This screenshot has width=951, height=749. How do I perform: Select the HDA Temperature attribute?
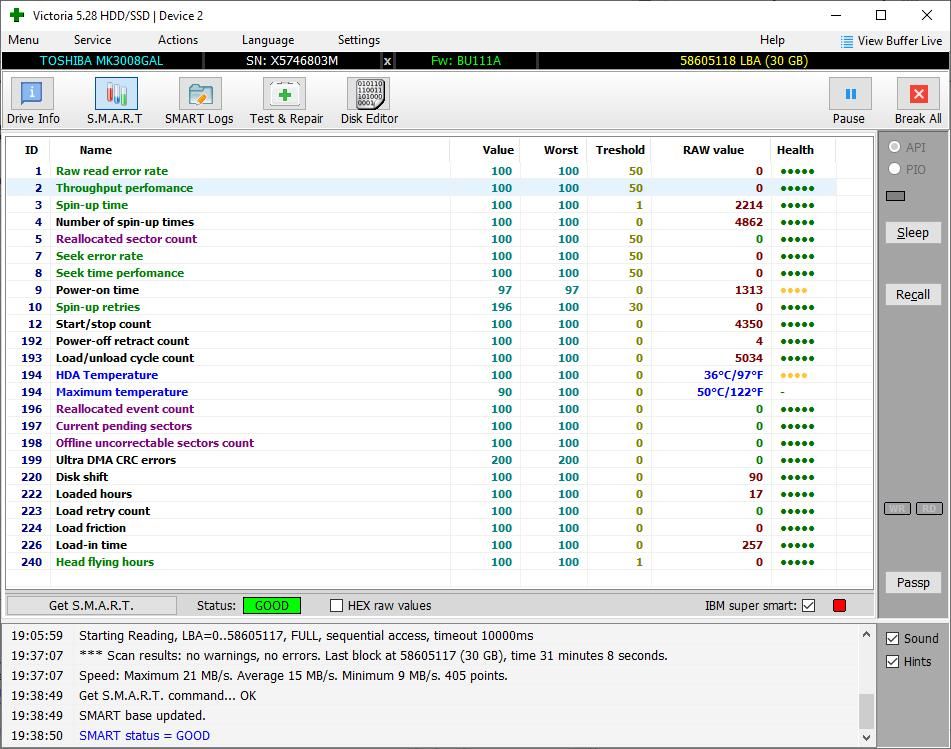[x=422, y=375]
